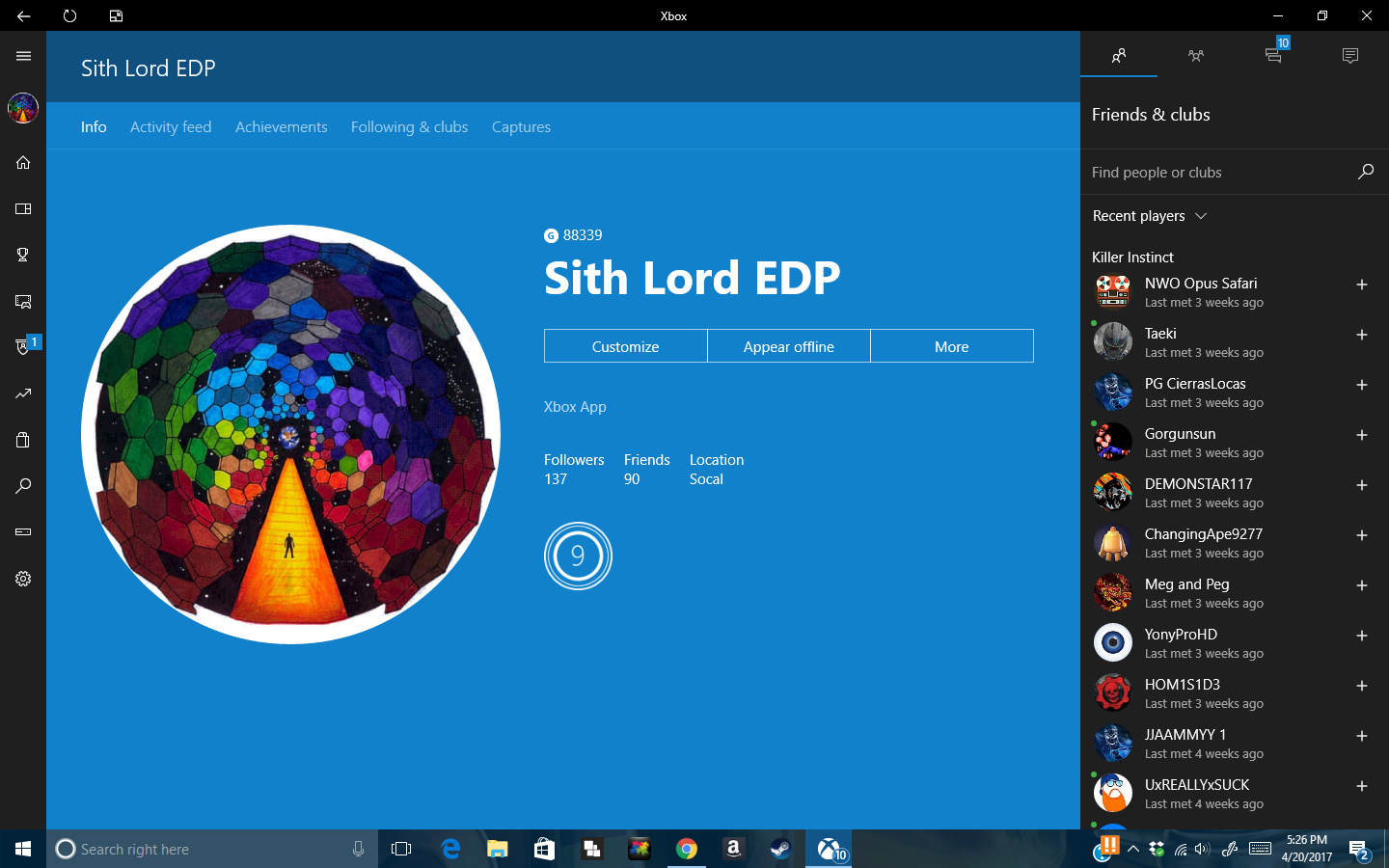Switch to the Achievements tab
Screen dimensions: 1389x868
(x=282, y=127)
